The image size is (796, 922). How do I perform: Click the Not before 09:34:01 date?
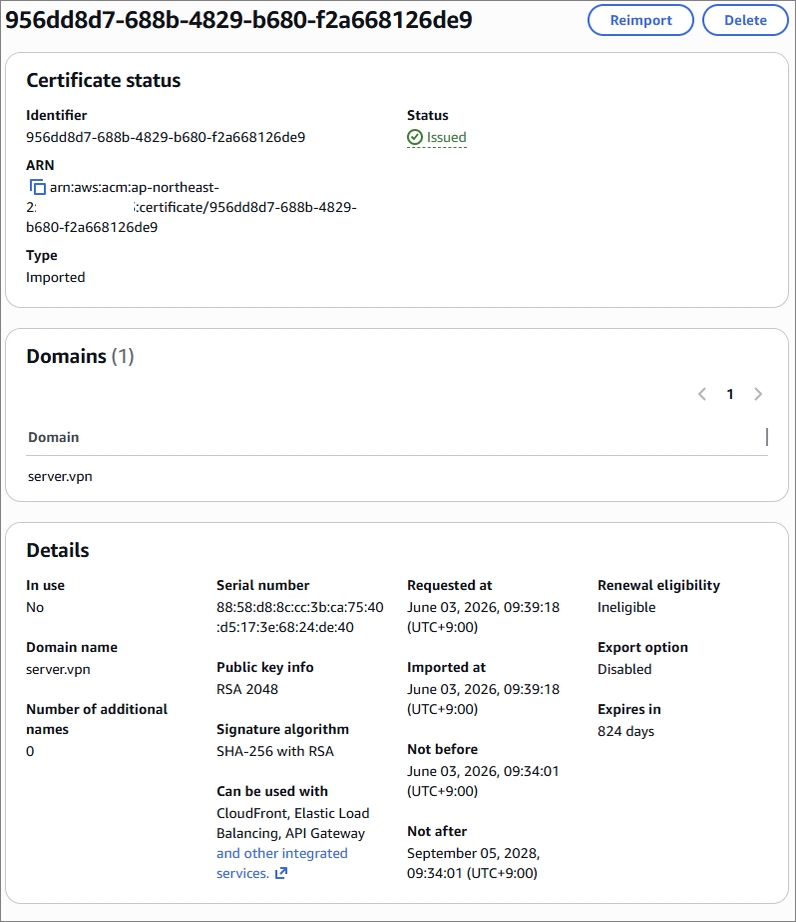(x=483, y=781)
